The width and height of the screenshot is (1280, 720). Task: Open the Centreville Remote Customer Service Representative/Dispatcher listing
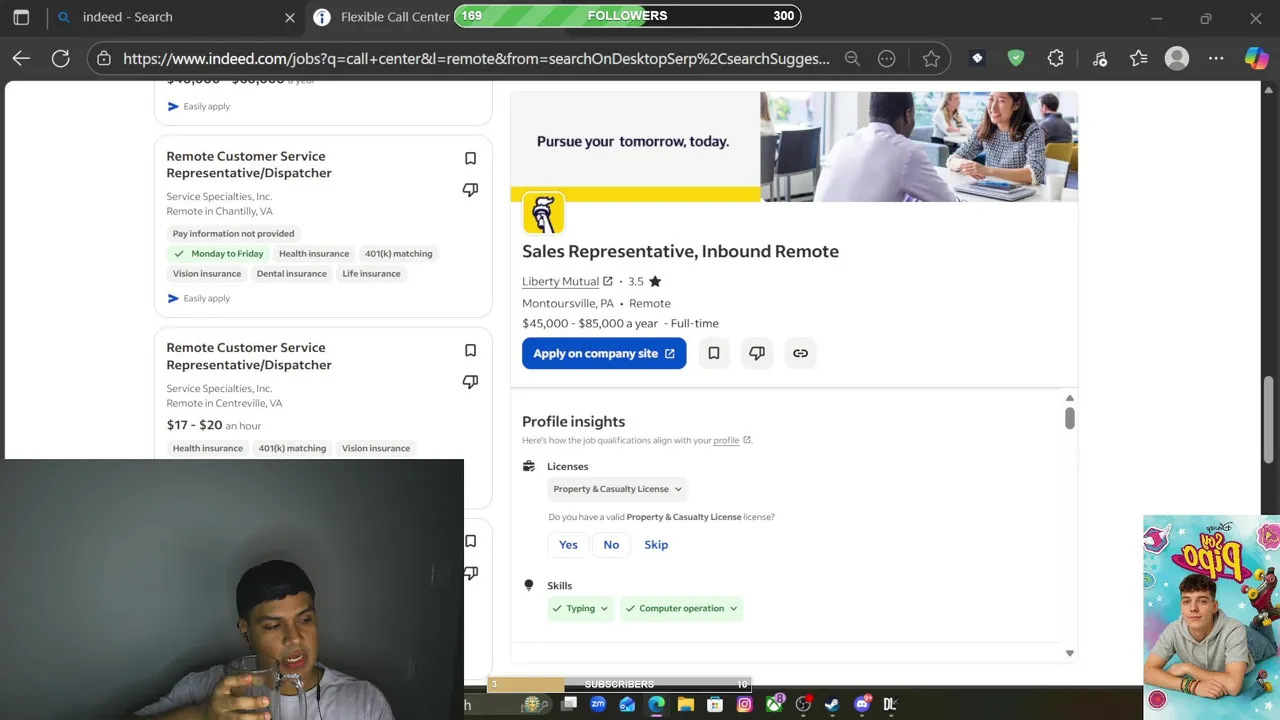[x=249, y=356]
